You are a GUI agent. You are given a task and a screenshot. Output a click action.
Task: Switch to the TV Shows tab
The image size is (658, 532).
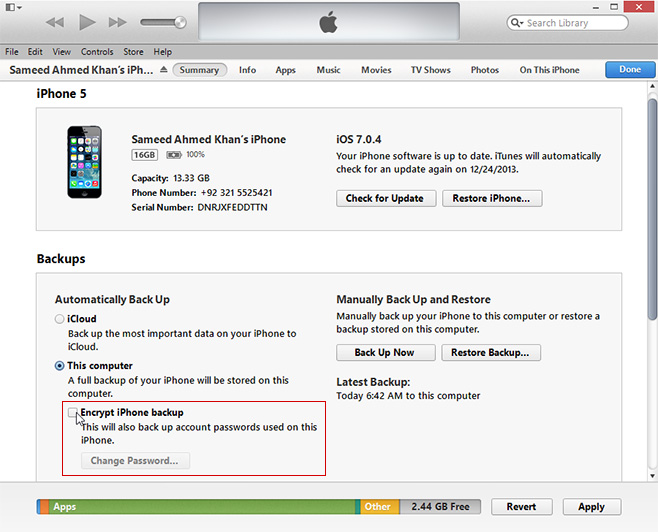[x=431, y=70]
